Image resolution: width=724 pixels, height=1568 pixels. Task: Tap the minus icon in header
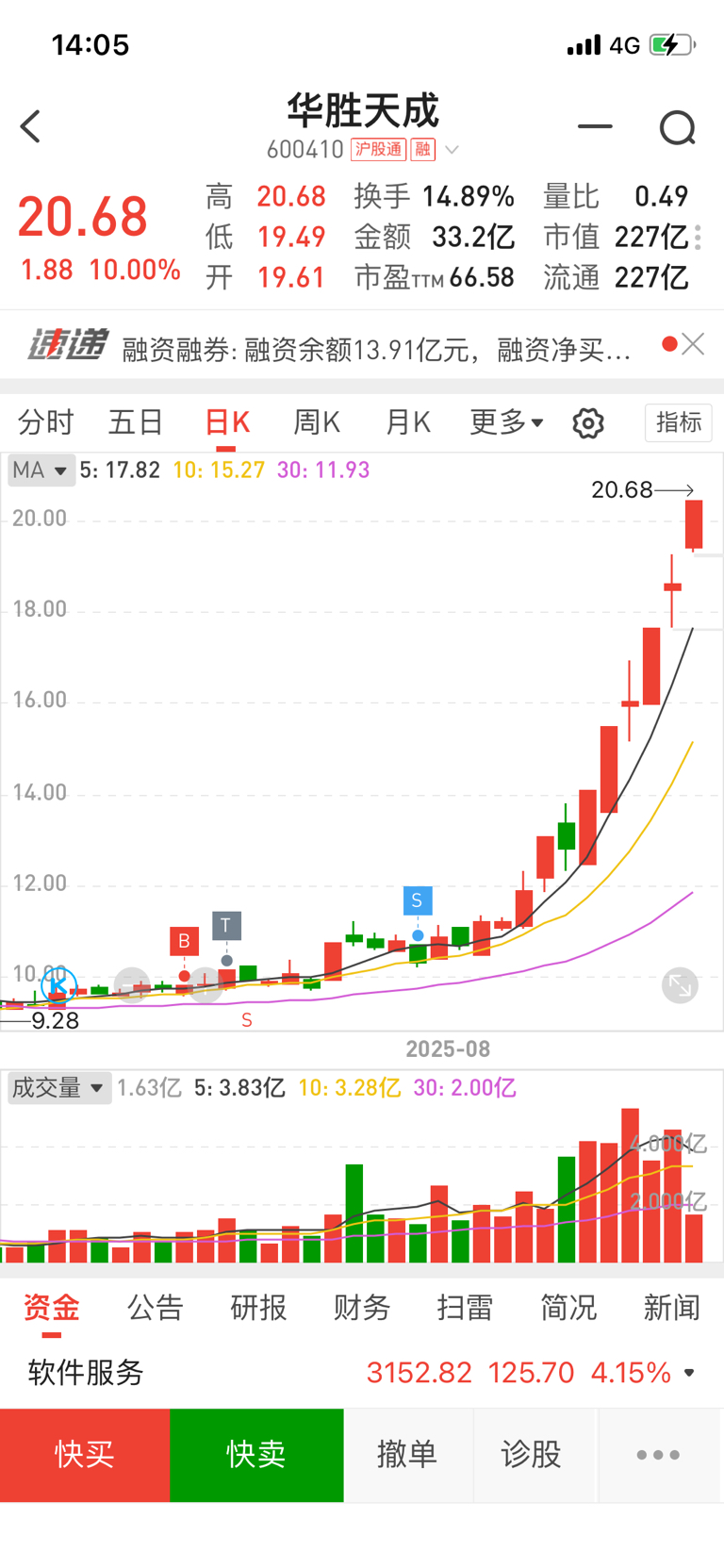click(595, 125)
